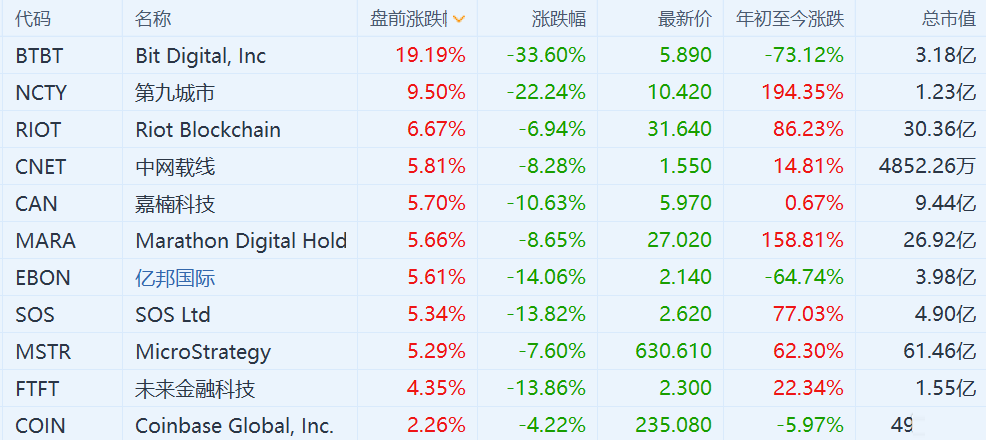
Task: Open the Bit Digital, Inc stock name
Action: pos(200,56)
